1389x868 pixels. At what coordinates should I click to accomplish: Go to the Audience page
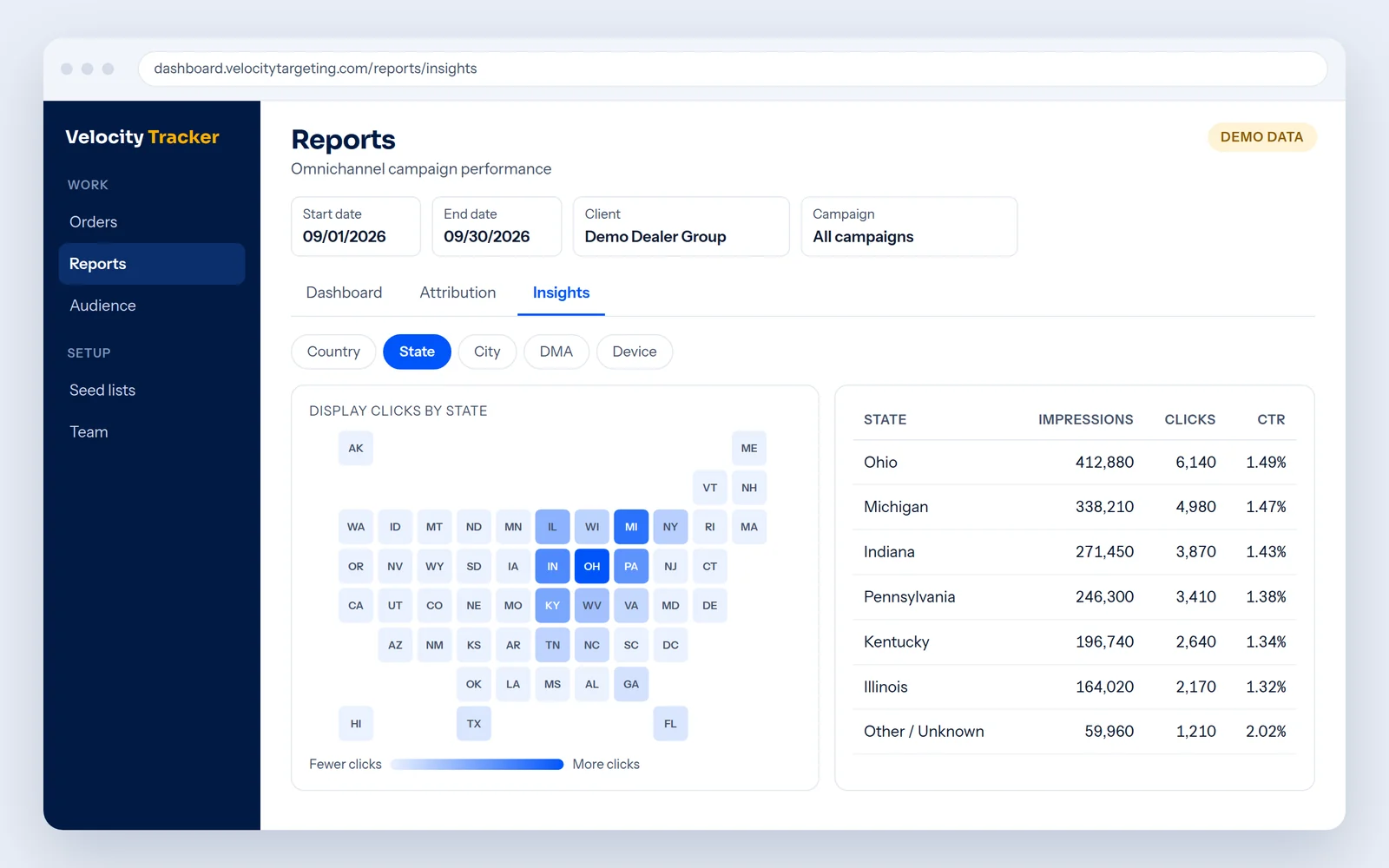click(x=152, y=306)
